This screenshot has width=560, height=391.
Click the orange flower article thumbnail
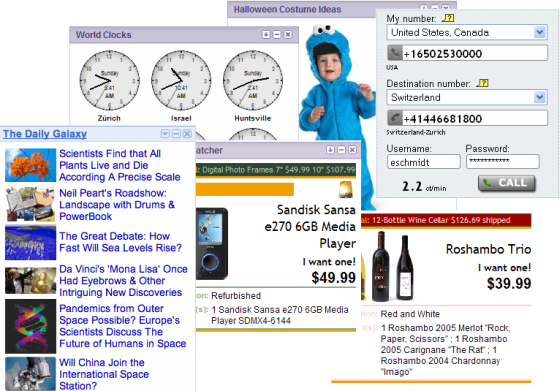coord(31,165)
